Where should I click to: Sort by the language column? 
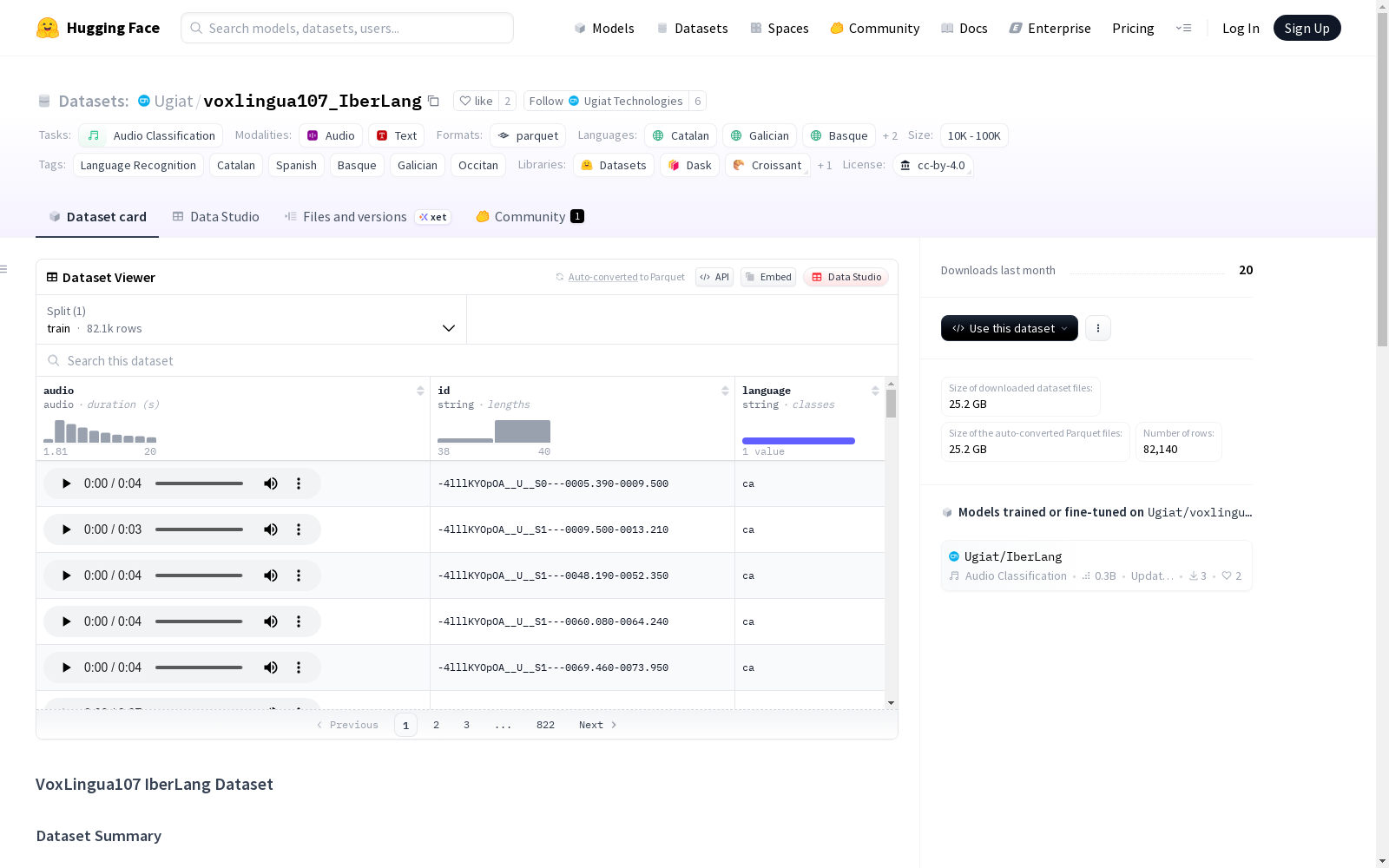[875, 391]
